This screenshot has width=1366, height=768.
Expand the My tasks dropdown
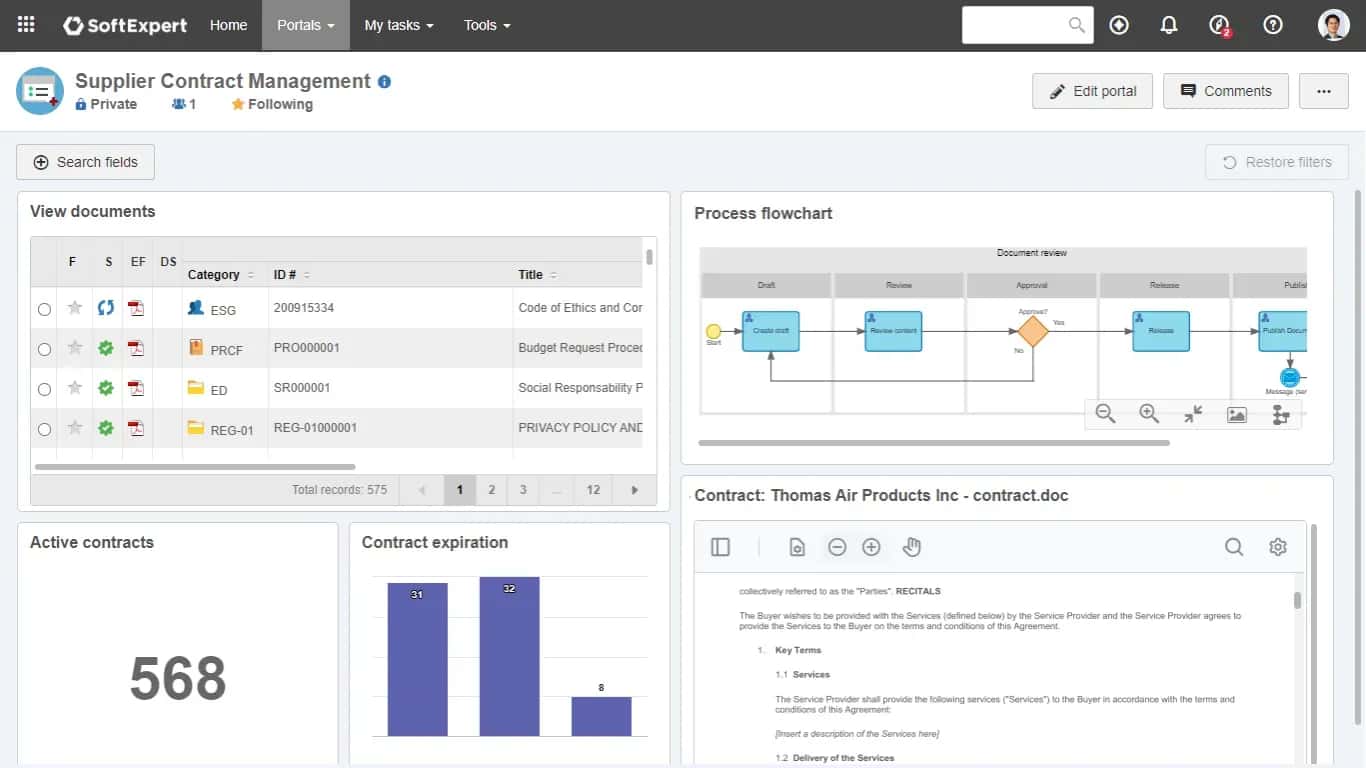399,25
